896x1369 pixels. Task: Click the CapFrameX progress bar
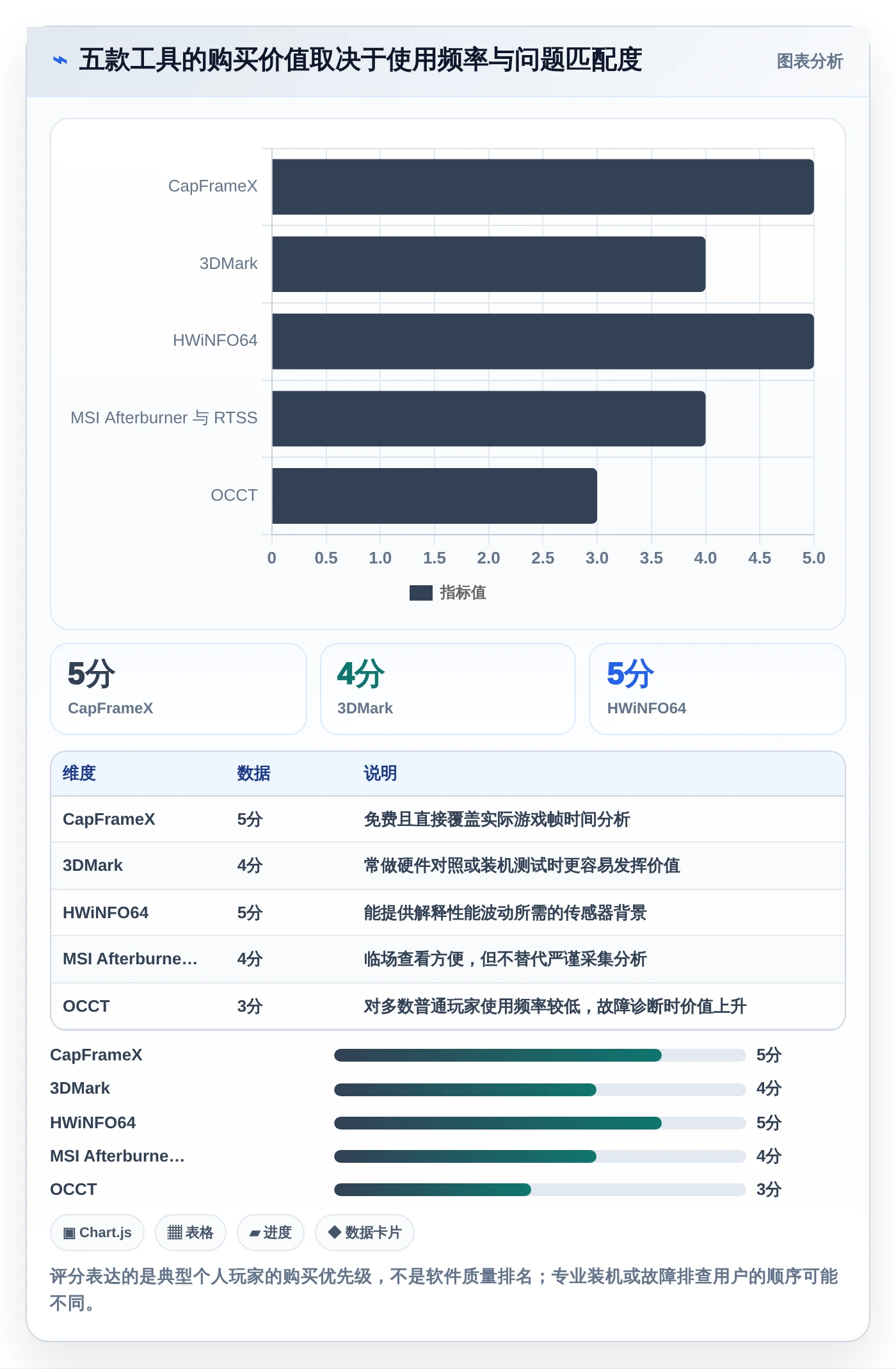point(540,1055)
